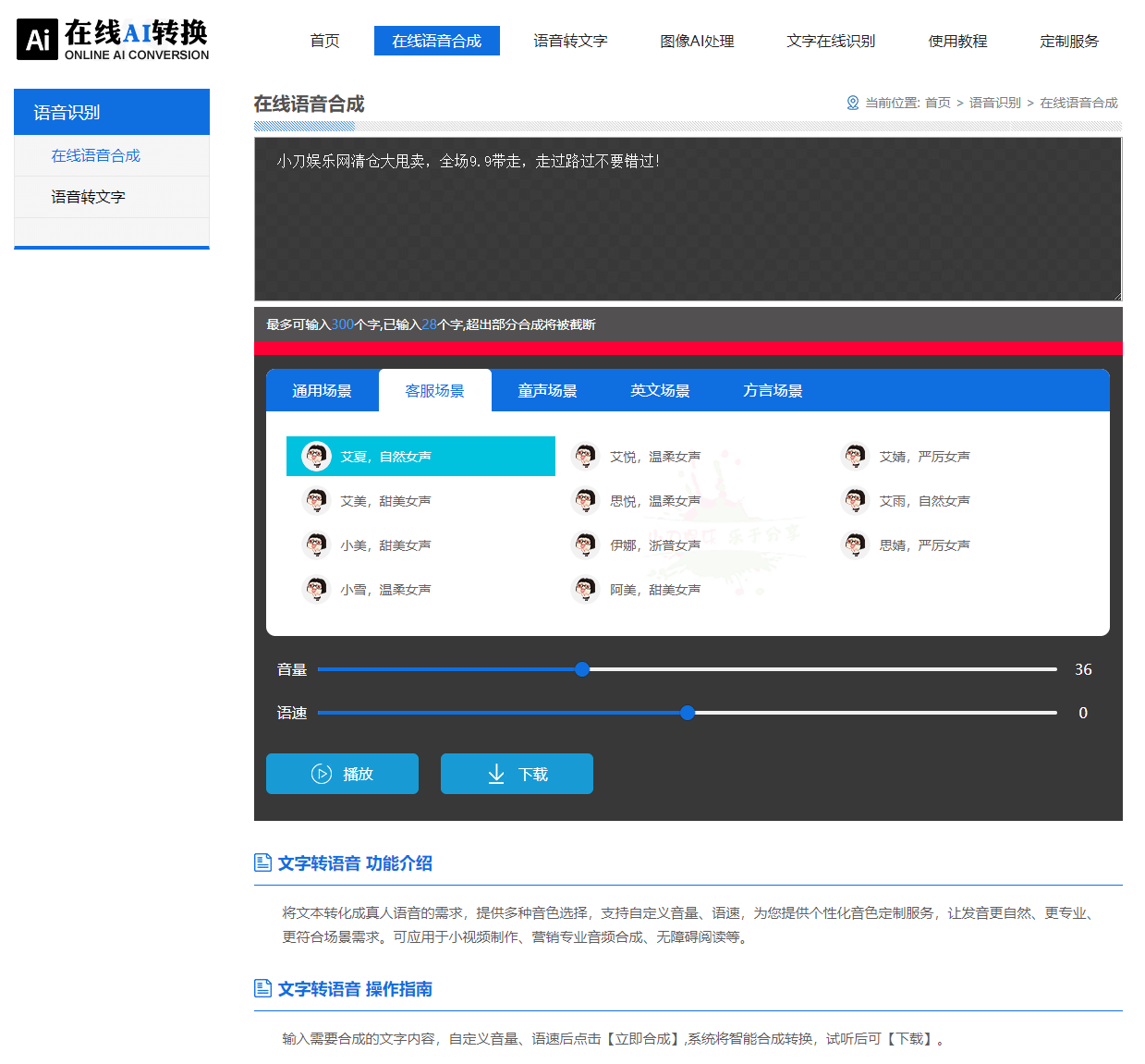Select the 艾美 甜美女声 voice
The width and height of the screenshot is (1145, 1064).
(384, 501)
